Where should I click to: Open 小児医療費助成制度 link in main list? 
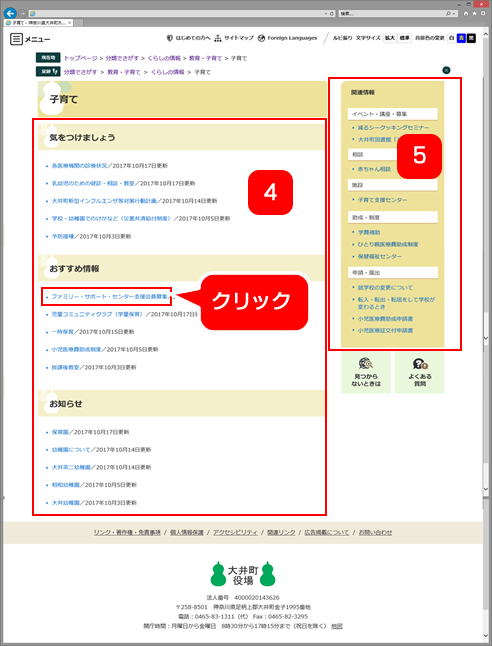tap(76, 349)
